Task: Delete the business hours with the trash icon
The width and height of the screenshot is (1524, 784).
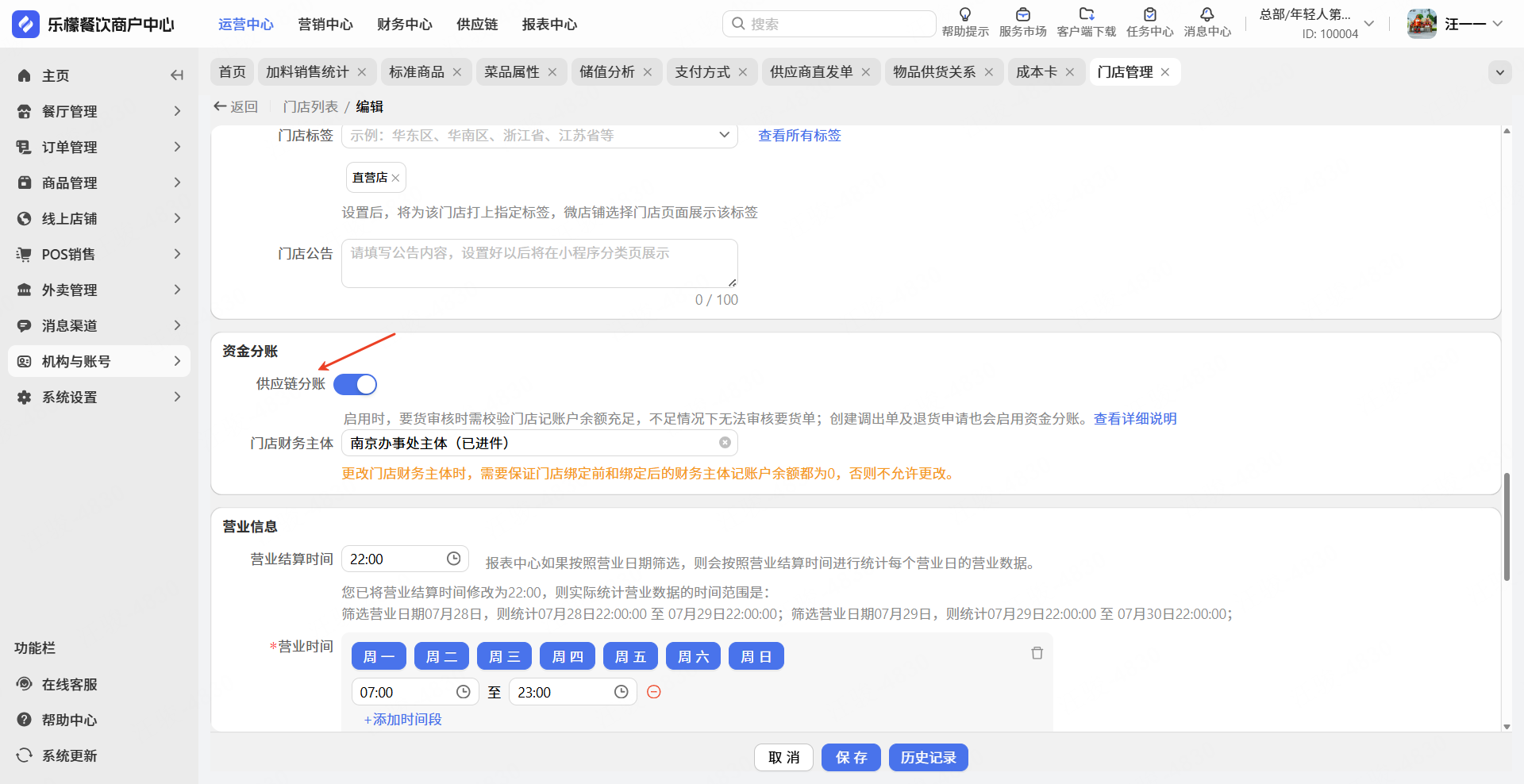Action: pyautogui.click(x=1037, y=653)
